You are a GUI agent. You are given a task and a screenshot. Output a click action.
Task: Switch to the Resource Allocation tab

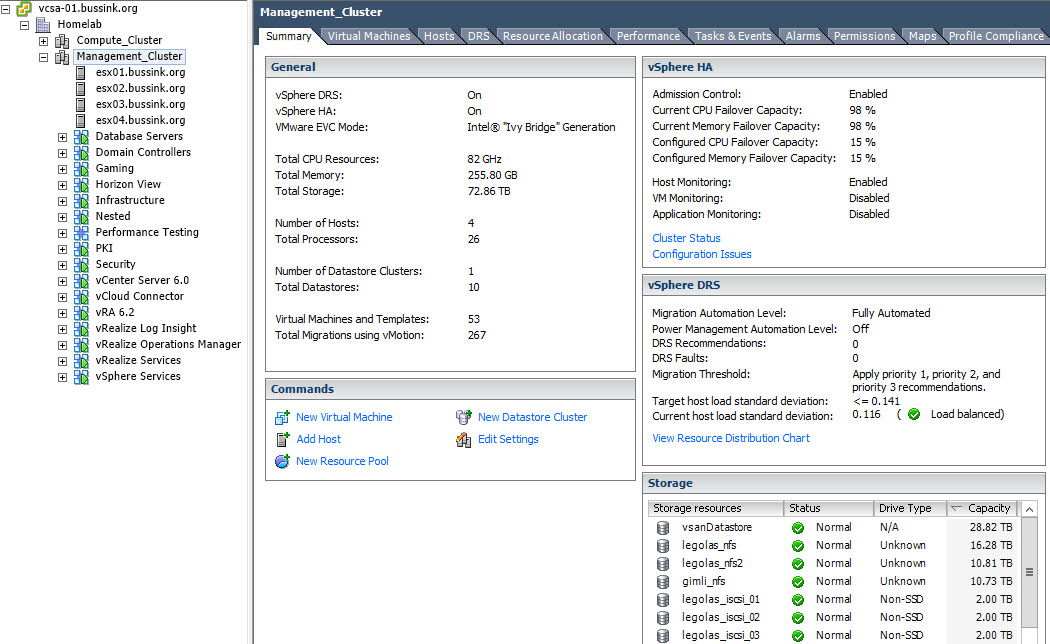[553, 36]
